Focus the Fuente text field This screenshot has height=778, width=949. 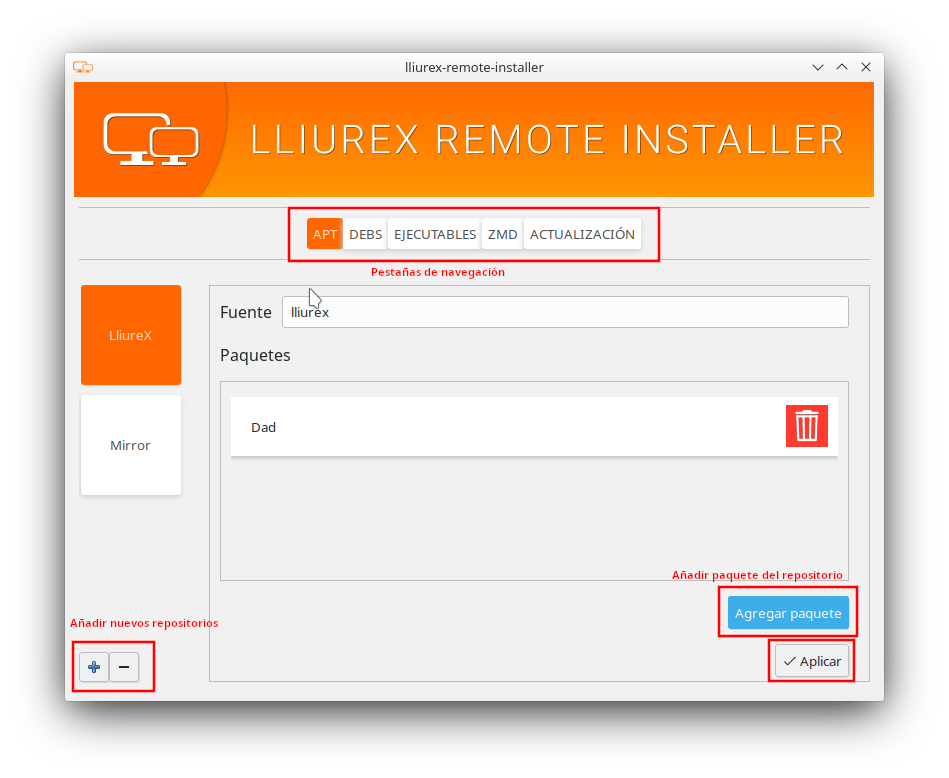[565, 312]
